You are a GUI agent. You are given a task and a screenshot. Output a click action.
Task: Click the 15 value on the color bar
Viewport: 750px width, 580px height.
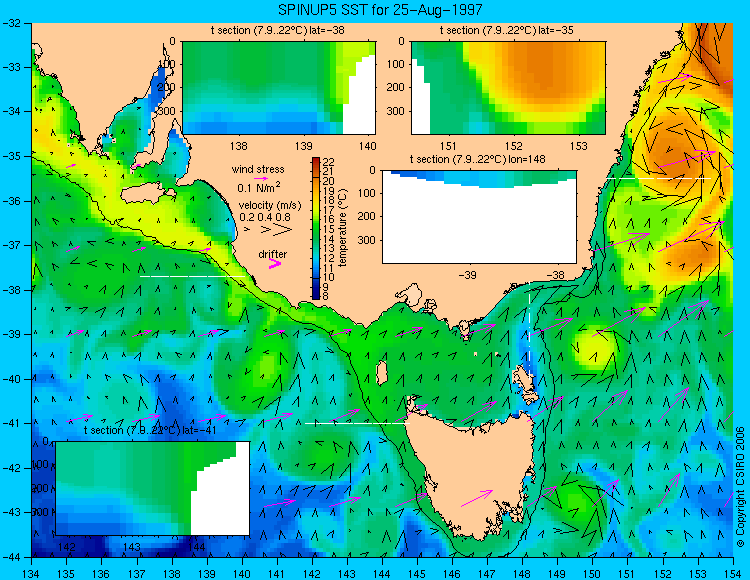(x=329, y=229)
